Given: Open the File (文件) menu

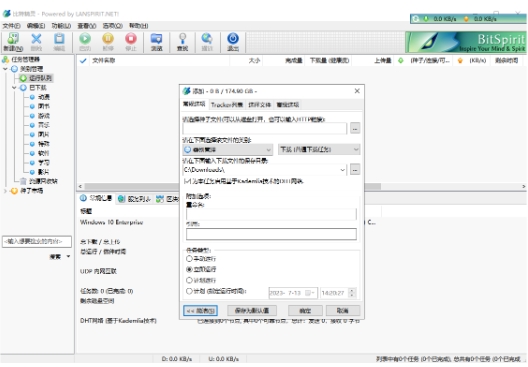Looking at the screenshot, I should [x=11, y=26].
